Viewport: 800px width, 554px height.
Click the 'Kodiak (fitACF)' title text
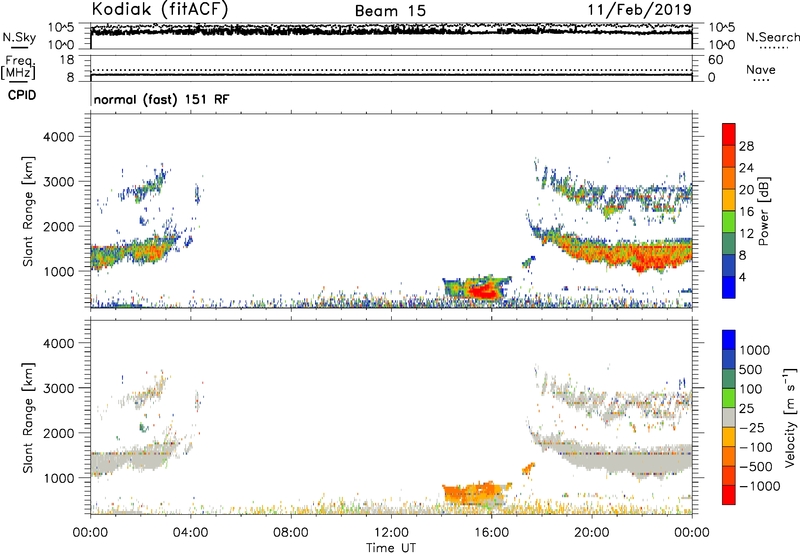tap(160, 9)
